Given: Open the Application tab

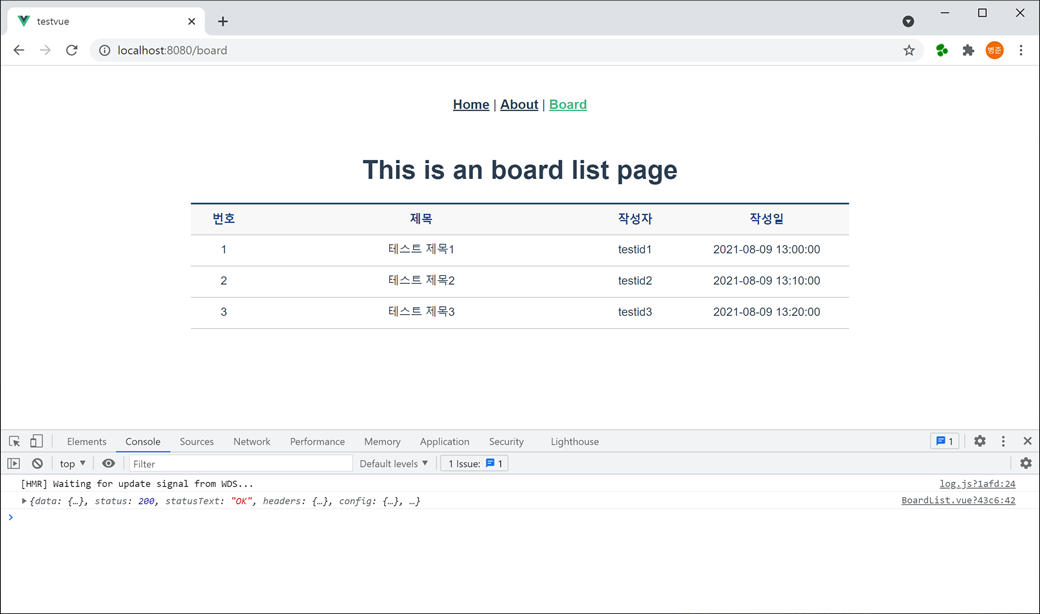Looking at the screenshot, I should point(444,442).
